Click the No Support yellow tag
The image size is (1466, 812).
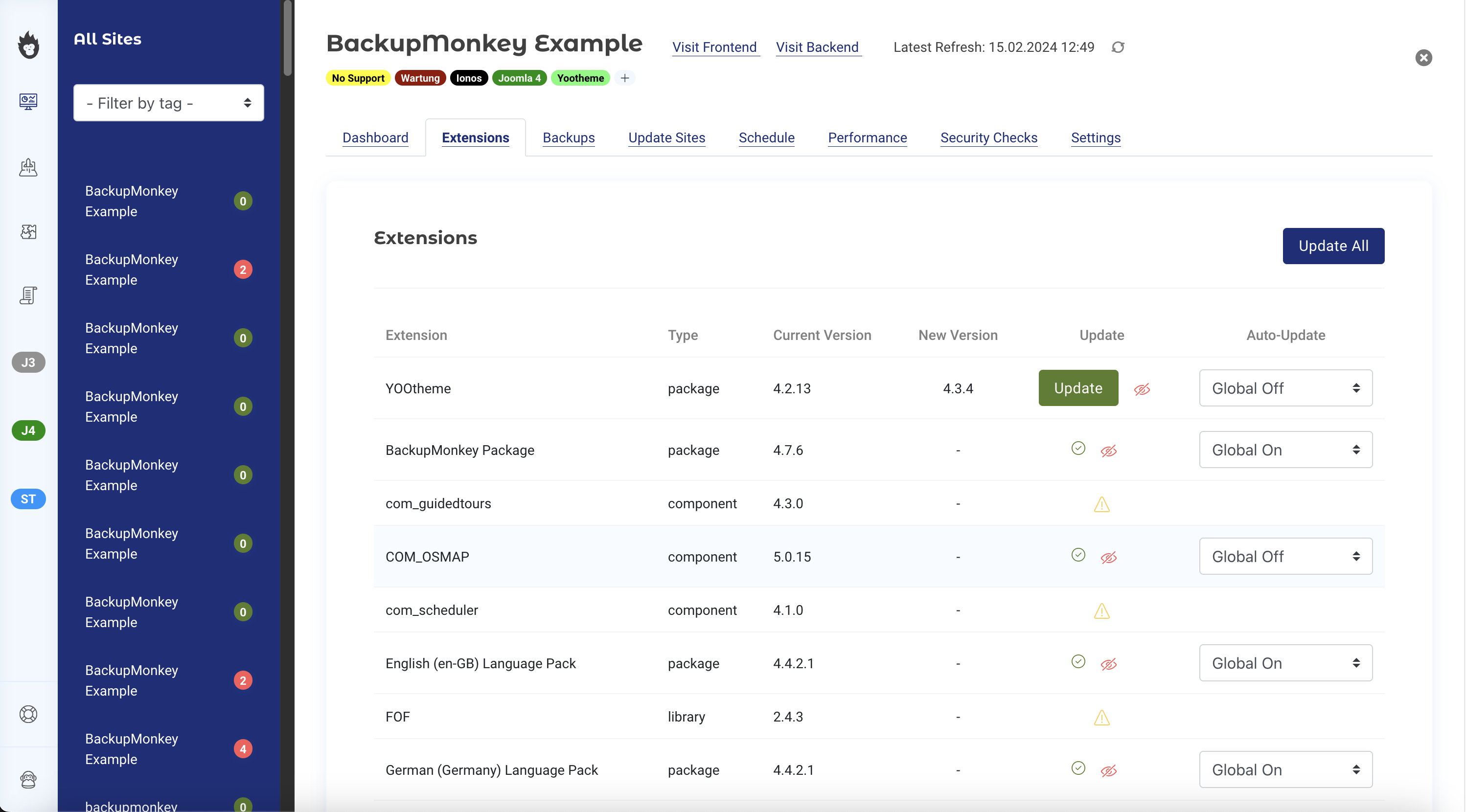[358, 78]
